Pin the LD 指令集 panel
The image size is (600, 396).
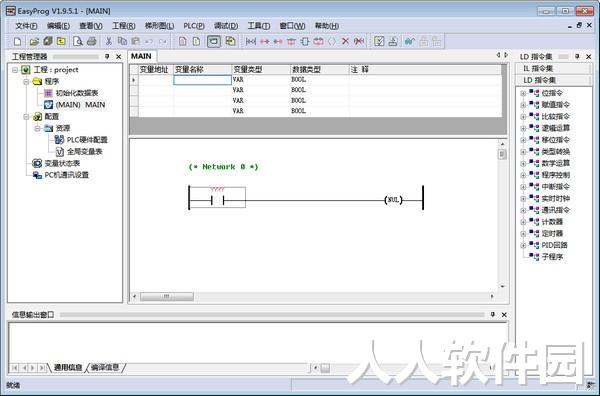coord(577,57)
